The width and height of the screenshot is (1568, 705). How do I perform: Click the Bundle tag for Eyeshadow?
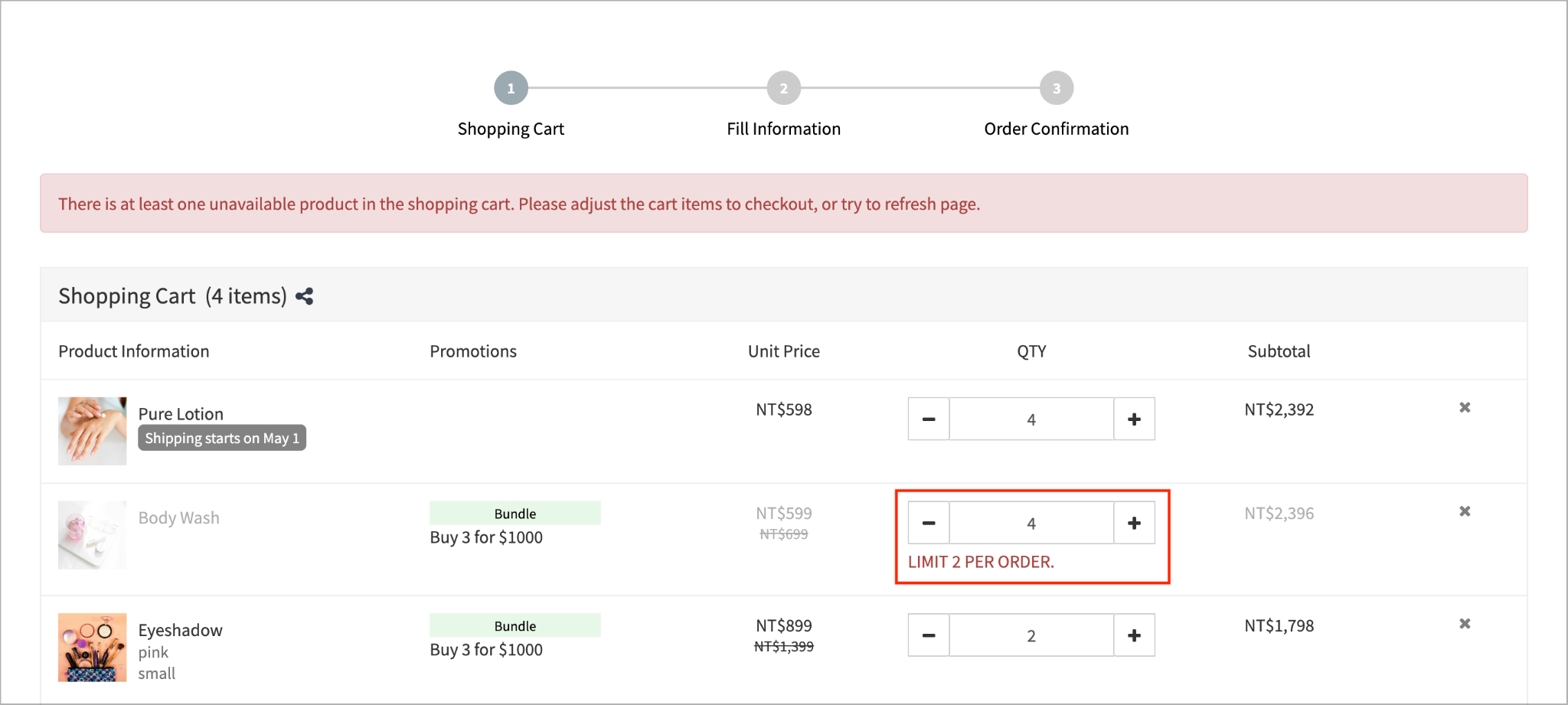click(515, 625)
